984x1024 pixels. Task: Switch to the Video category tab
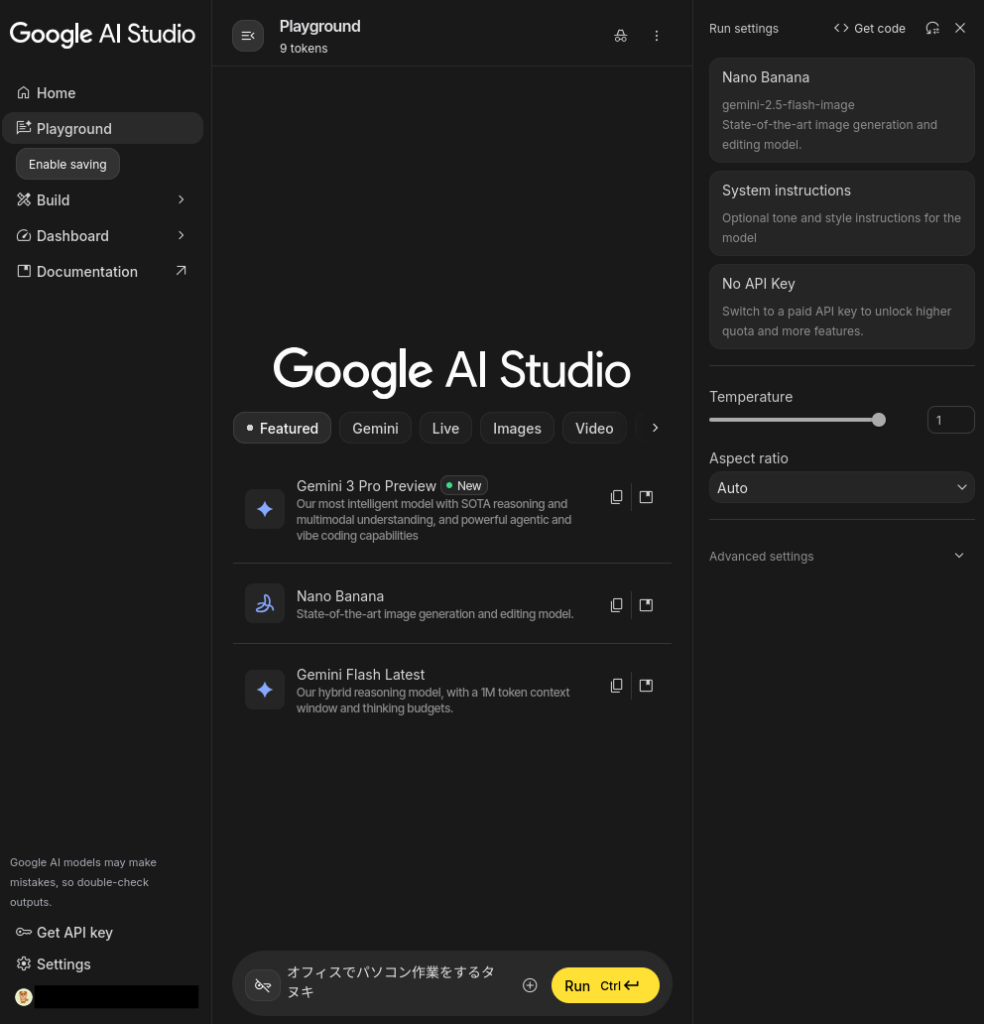[x=594, y=428]
